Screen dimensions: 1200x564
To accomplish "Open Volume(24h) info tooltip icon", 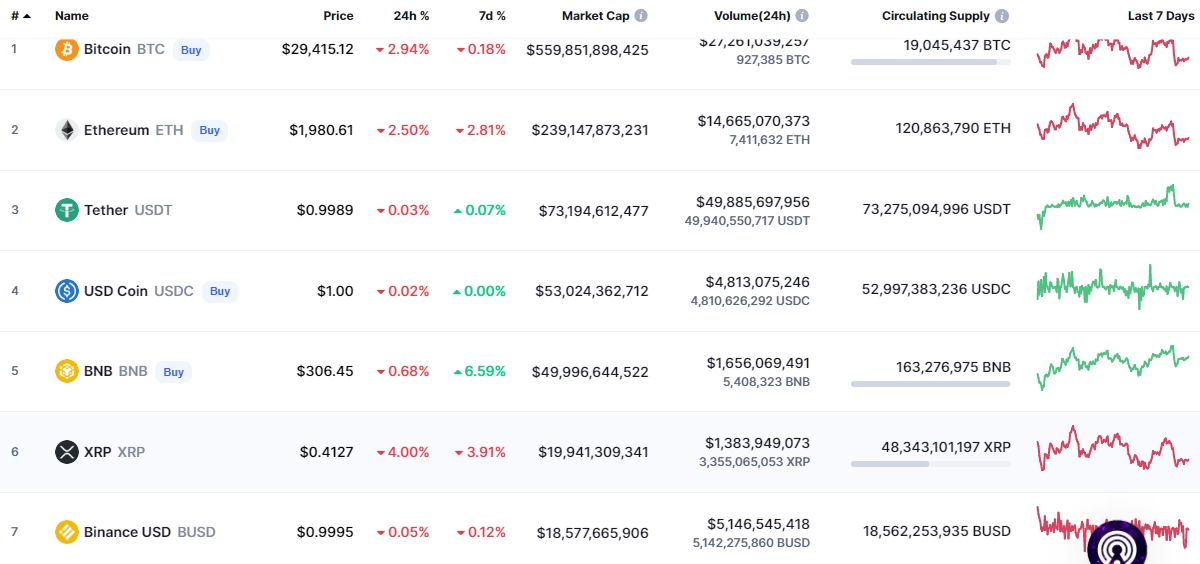I will coord(802,16).
